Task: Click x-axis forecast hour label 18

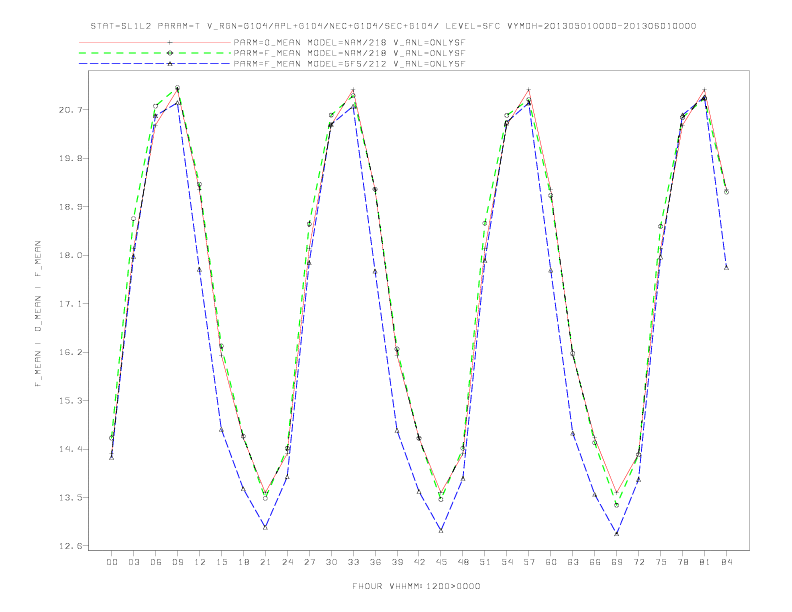Action: click(243, 562)
